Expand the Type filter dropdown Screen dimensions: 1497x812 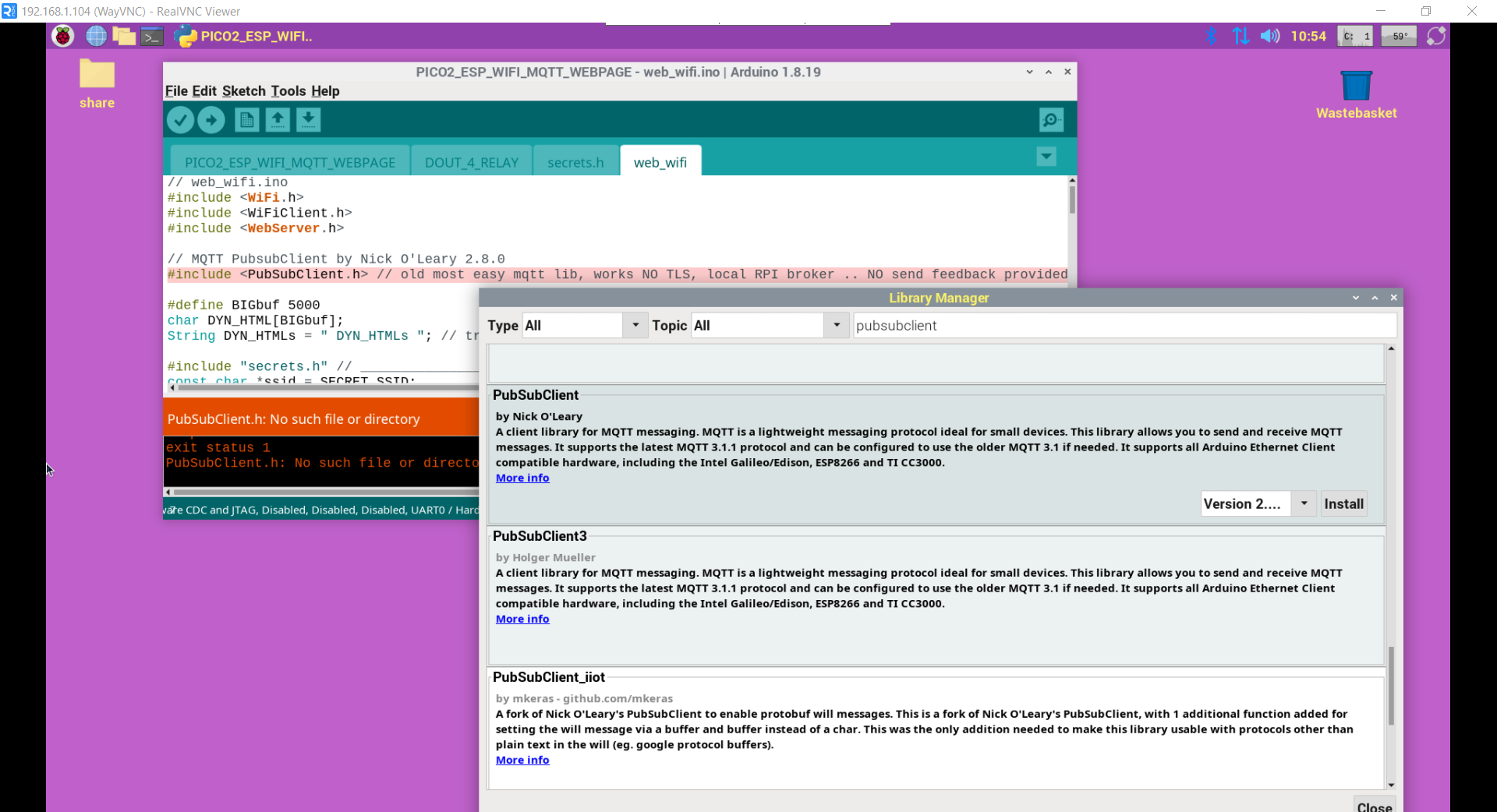(x=635, y=325)
